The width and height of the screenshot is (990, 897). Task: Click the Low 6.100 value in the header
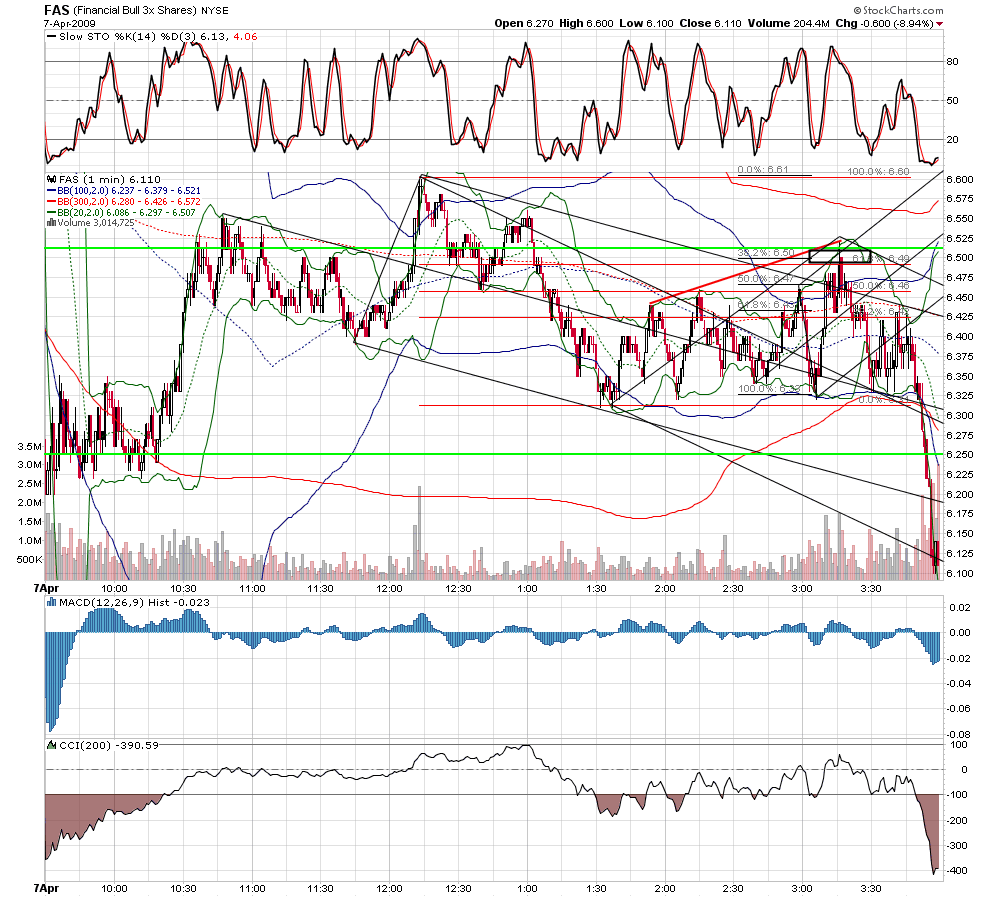tap(646, 23)
